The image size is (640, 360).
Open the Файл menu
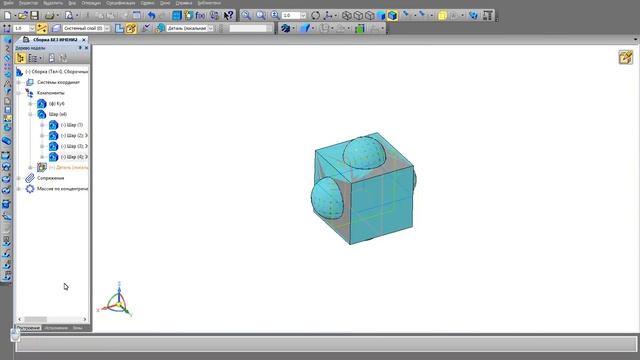click(8, 3)
